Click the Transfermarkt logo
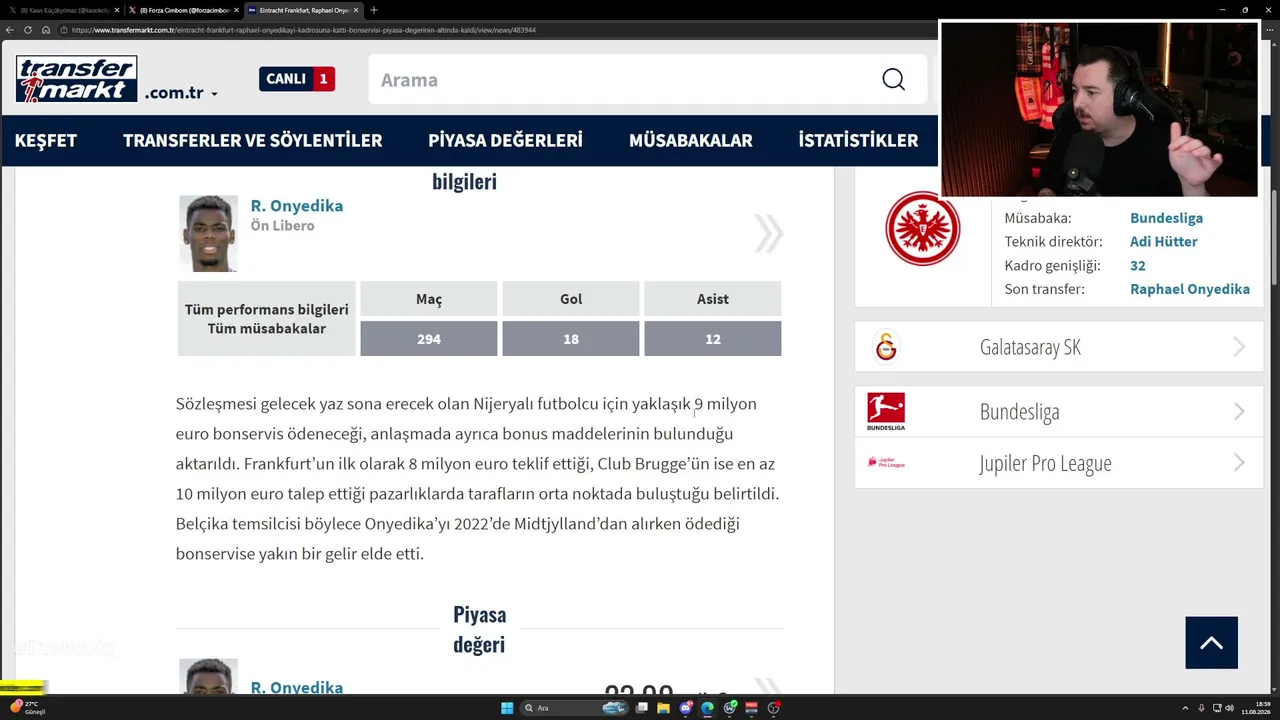The height and width of the screenshot is (720, 1280). 76,79
